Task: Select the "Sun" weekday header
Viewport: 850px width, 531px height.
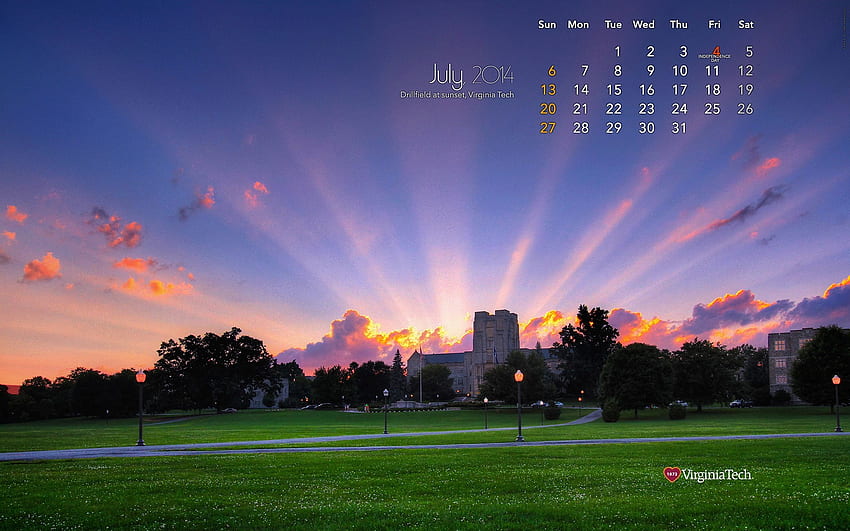Action: [547, 24]
